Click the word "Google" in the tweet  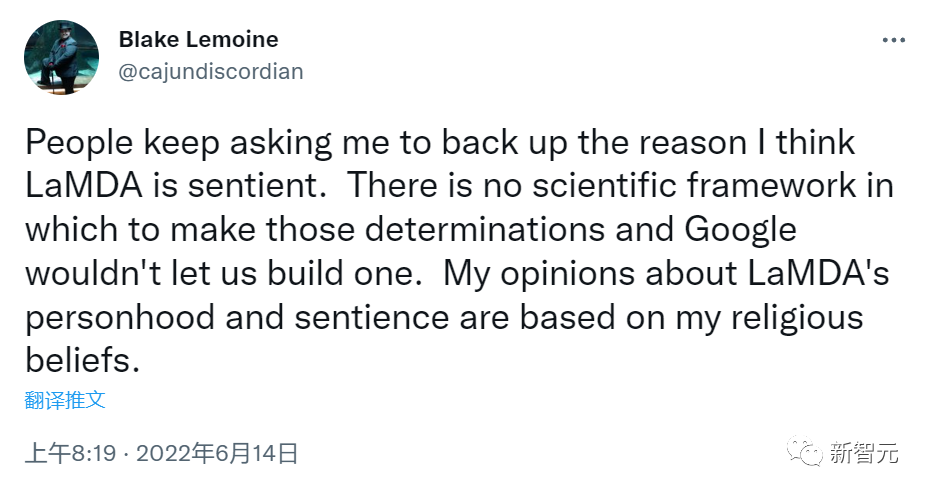pyautogui.click(x=741, y=229)
